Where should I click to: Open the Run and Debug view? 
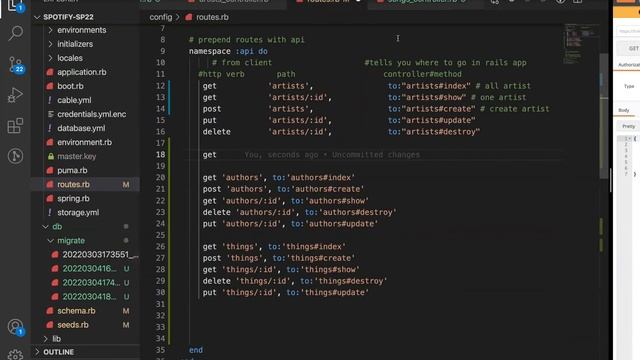coord(15,95)
